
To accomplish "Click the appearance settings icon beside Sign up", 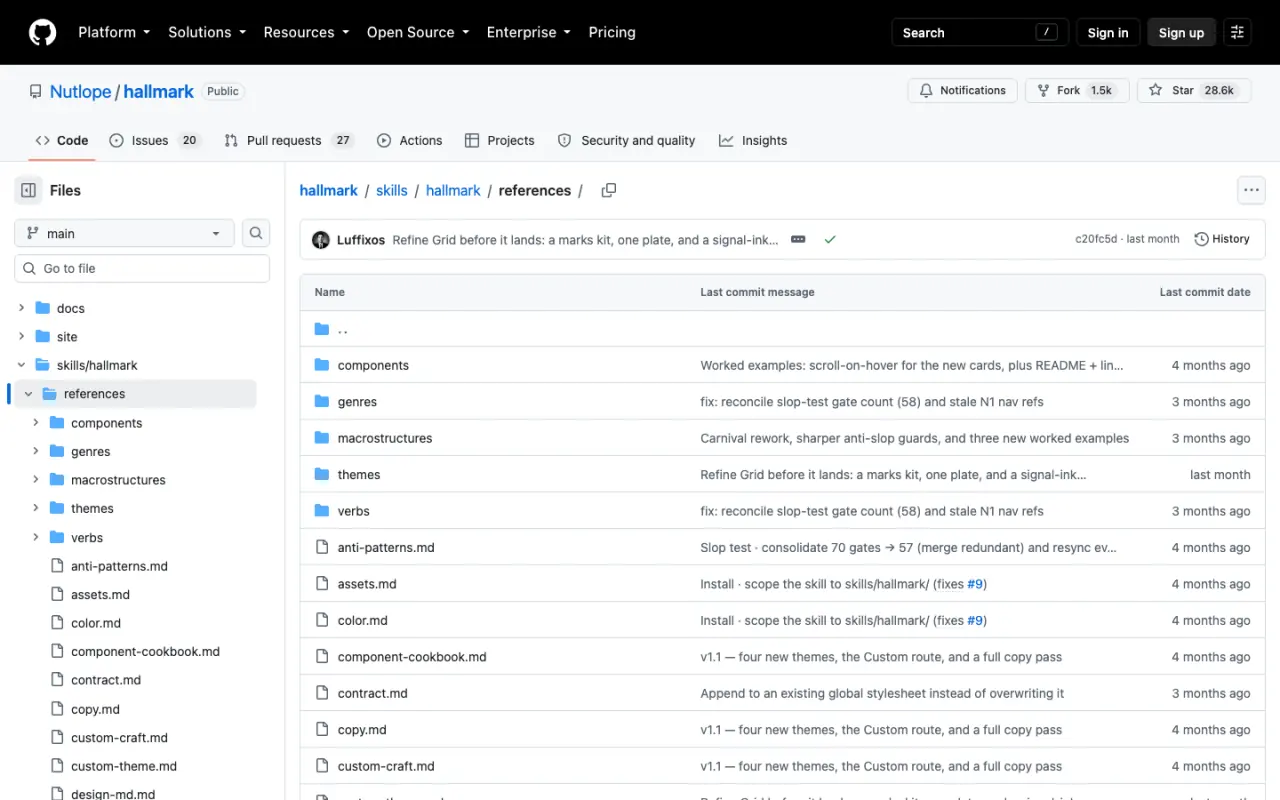I will click(1237, 32).
